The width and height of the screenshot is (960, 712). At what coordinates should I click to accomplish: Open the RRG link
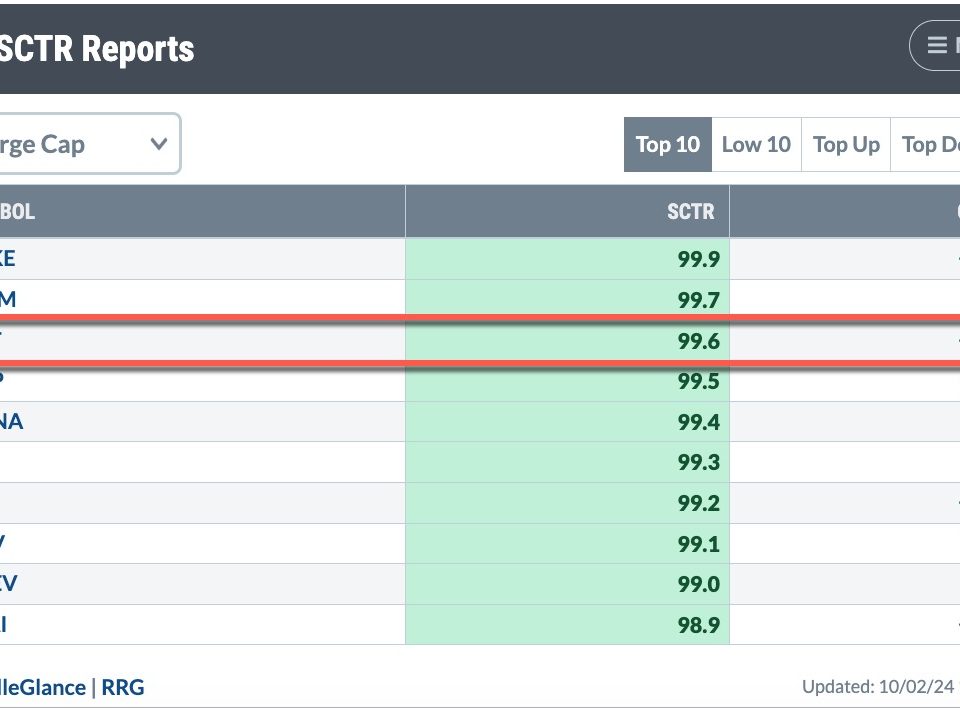[x=124, y=687]
